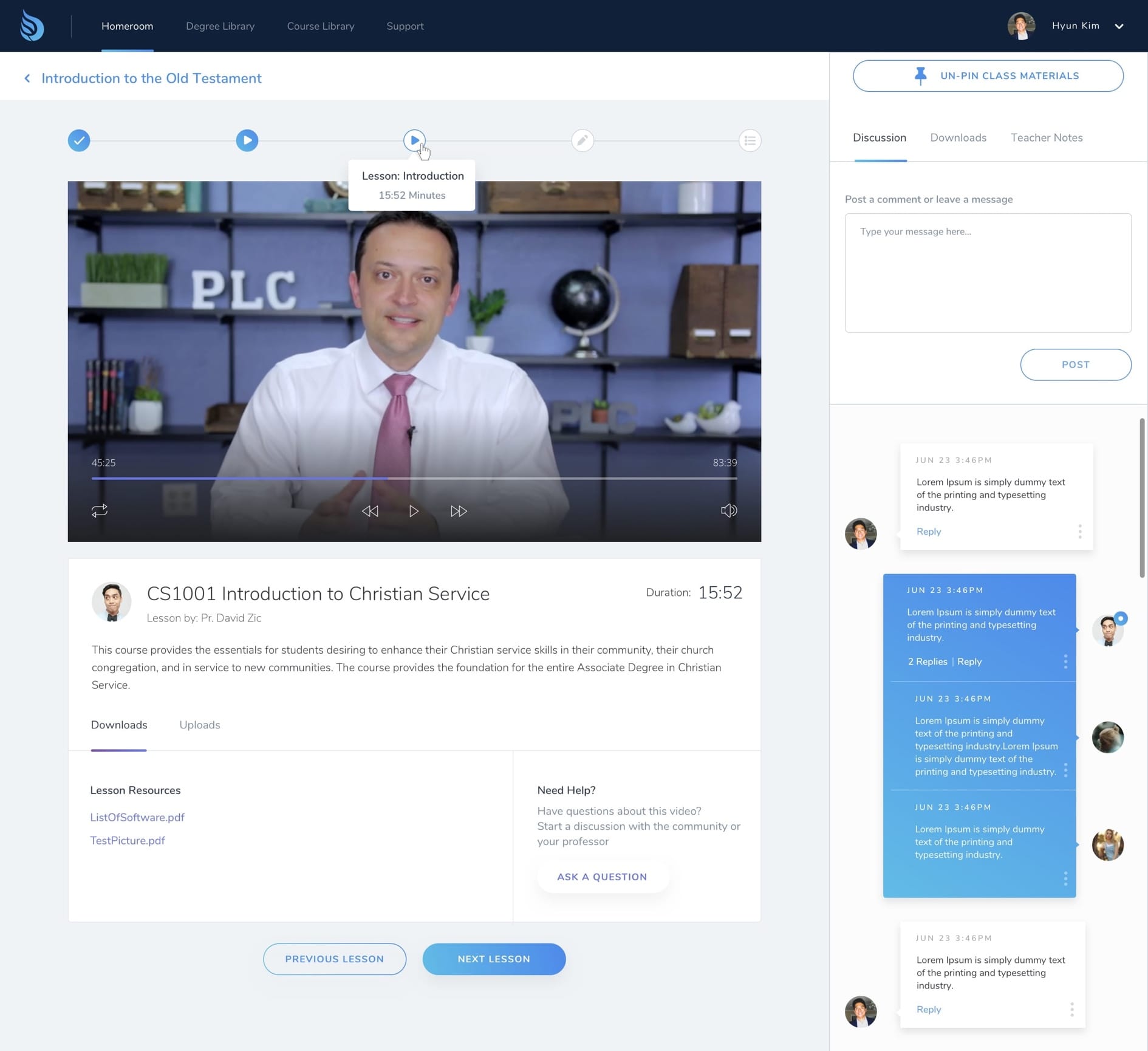Go back using the chevron beside Introduction to the Old Testament
Screen dimensions: 1148x1051
click(x=27, y=78)
